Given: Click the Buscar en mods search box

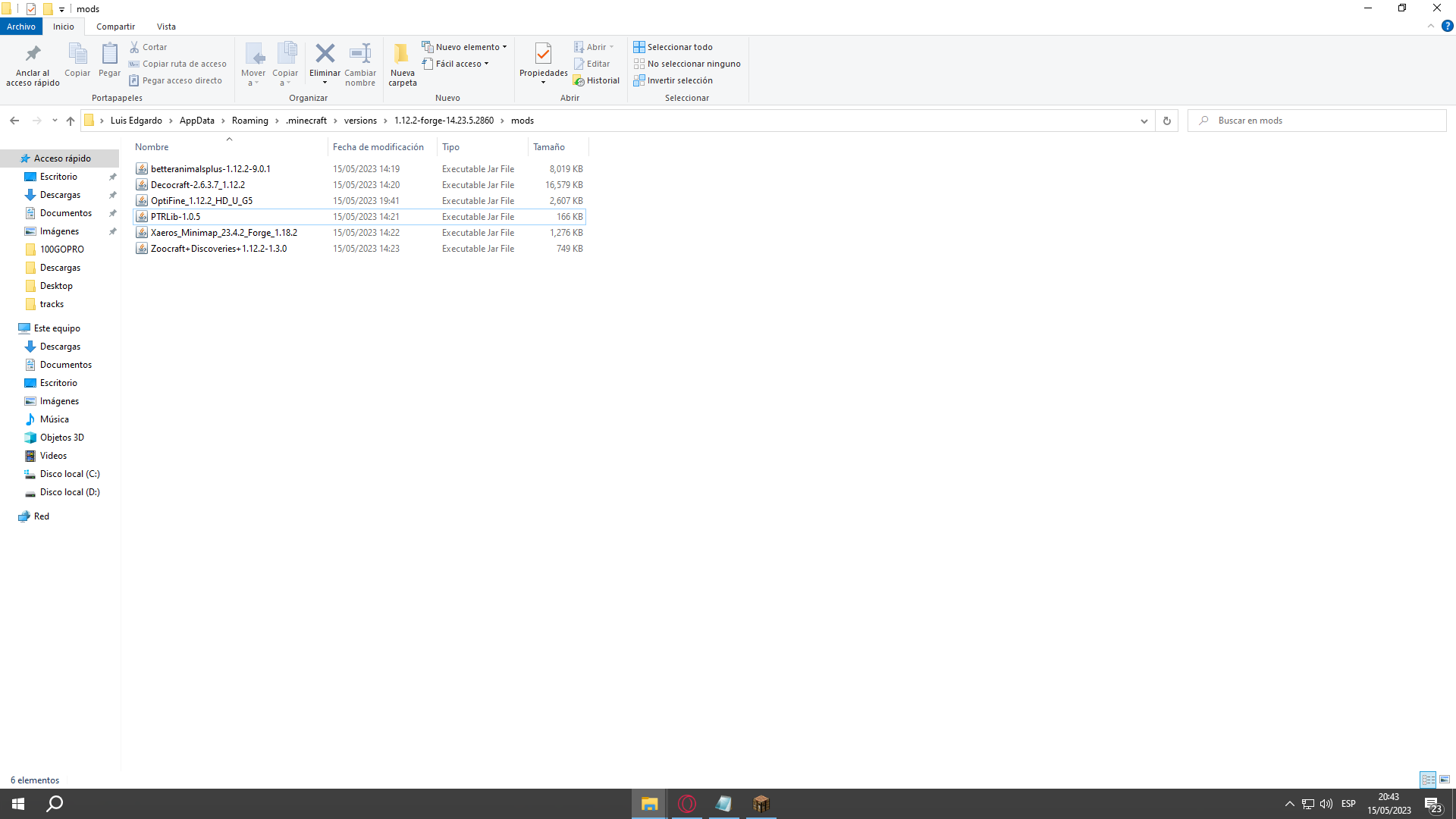Looking at the screenshot, I should pos(1316,121).
